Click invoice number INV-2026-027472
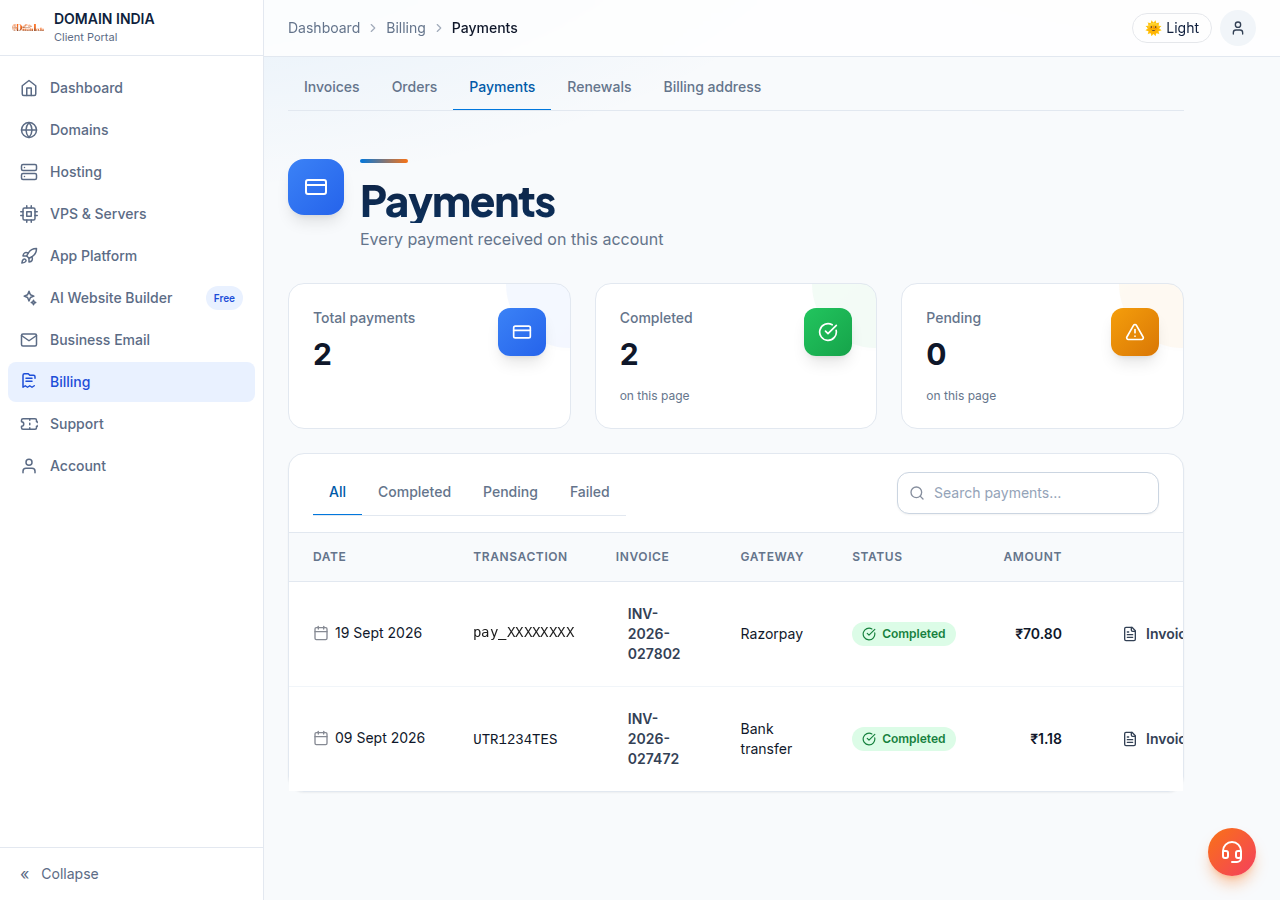 click(x=654, y=739)
